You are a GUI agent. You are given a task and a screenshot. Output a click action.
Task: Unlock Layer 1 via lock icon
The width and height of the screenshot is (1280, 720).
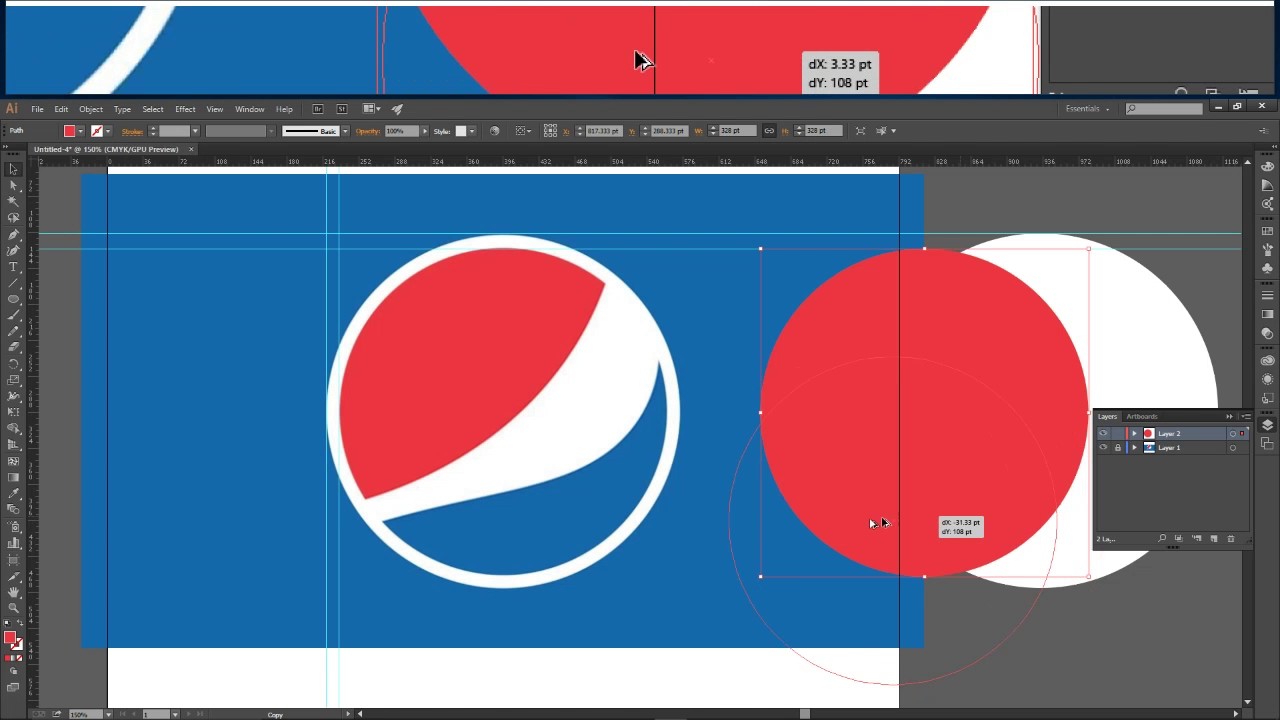(x=1118, y=448)
